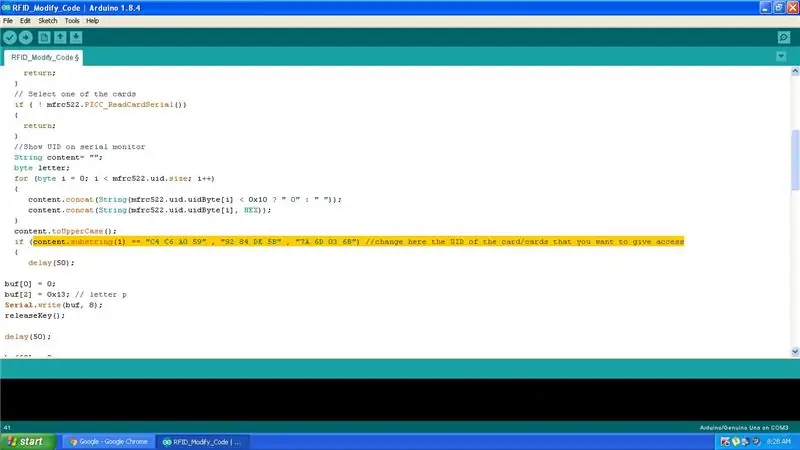The width and height of the screenshot is (800, 450).
Task: Click the system tray clock 8:28 AM
Action: 779,442
